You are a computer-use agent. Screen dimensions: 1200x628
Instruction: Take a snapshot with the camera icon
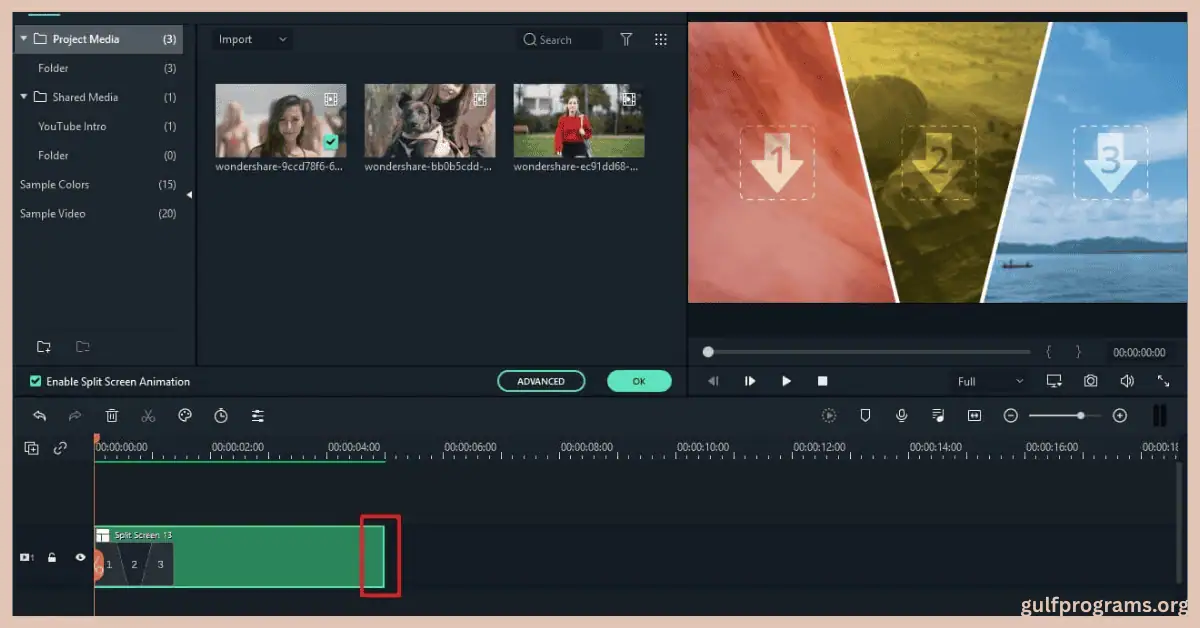1090,380
